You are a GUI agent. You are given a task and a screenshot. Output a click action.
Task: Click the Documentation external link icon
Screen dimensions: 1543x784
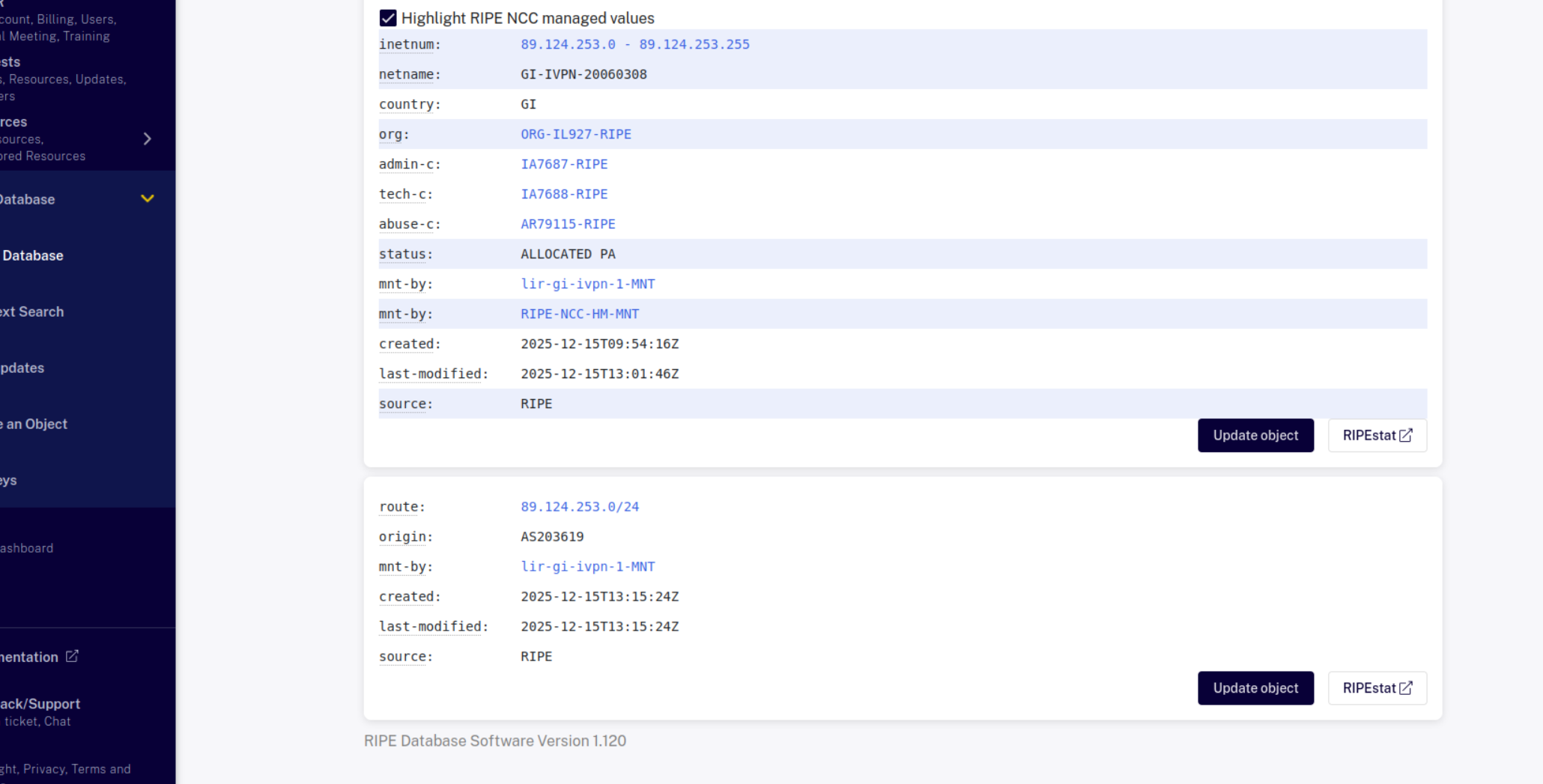pos(72,656)
